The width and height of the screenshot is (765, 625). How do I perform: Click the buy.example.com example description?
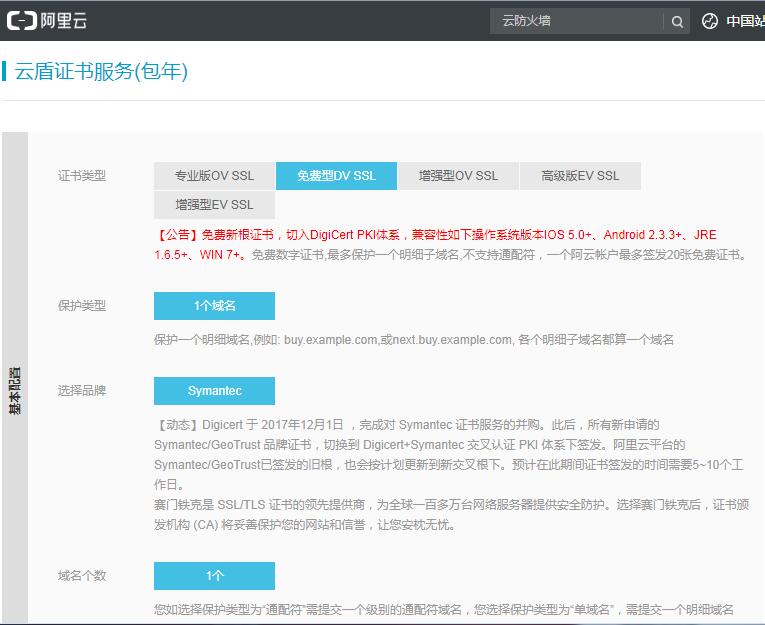414,340
